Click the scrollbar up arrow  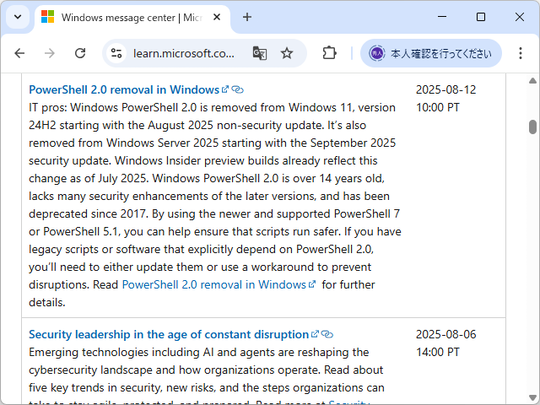pyautogui.click(x=532, y=81)
